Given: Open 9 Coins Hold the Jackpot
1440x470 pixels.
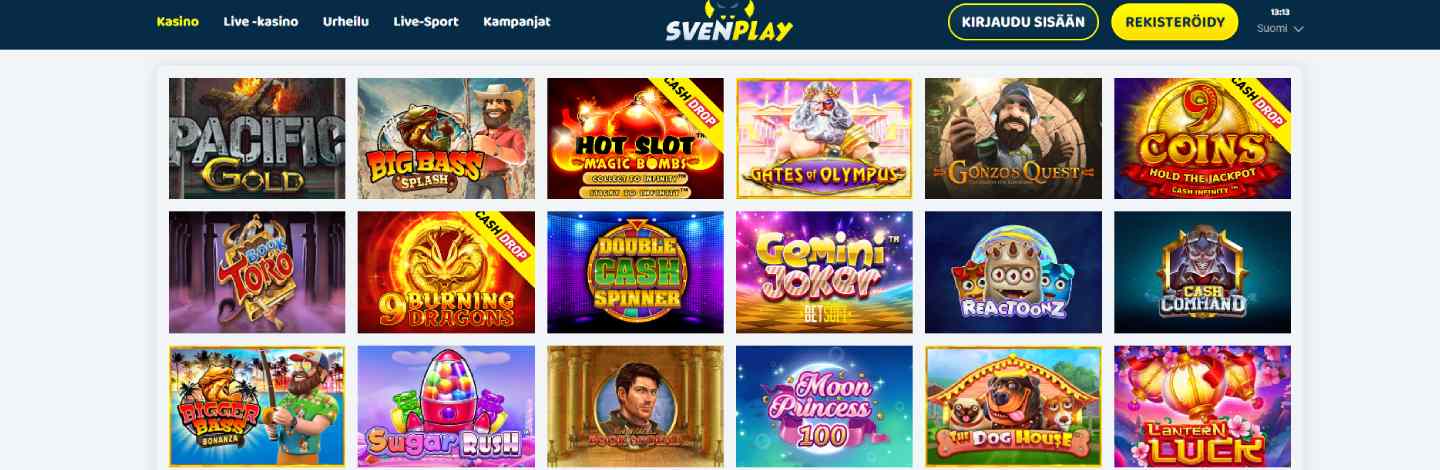Looking at the screenshot, I should [x=1202, y=139].
